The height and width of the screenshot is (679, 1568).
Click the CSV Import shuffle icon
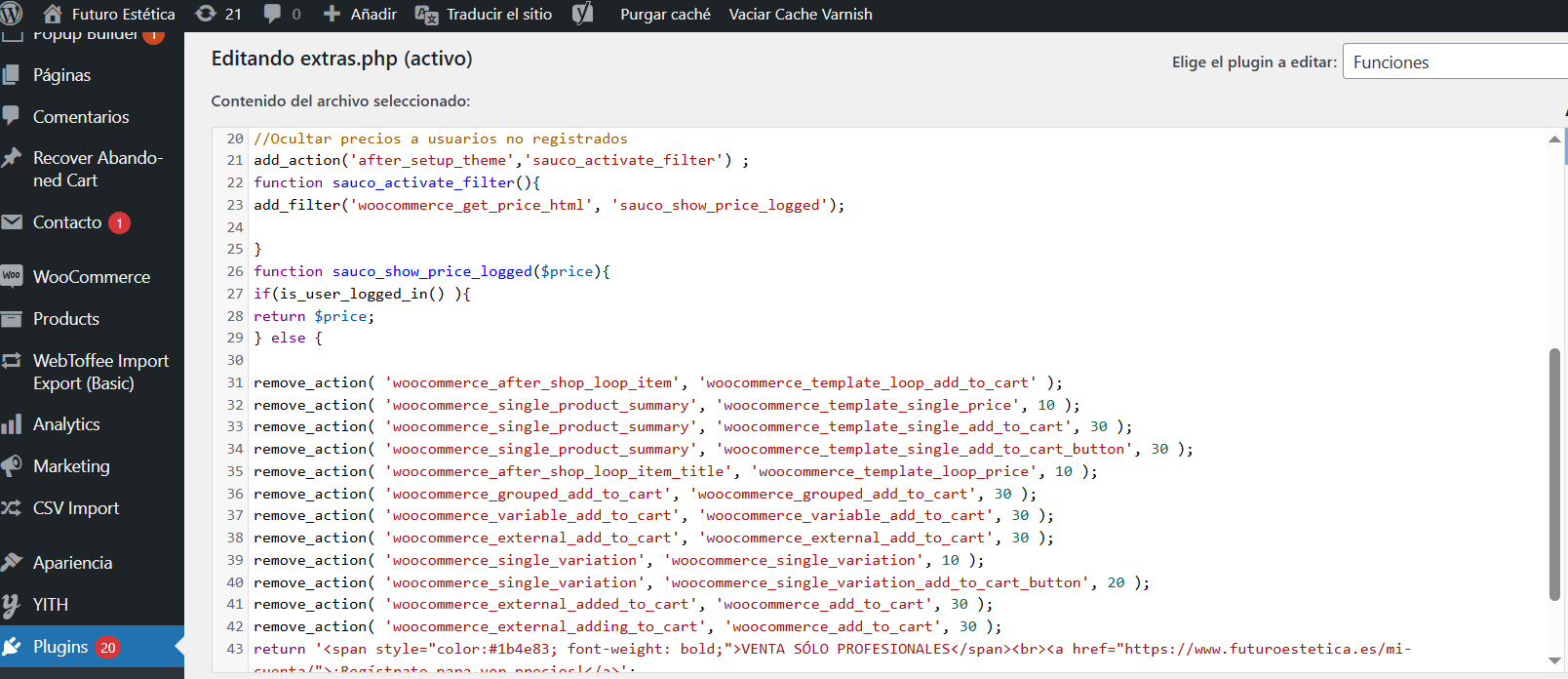point(12,508)
